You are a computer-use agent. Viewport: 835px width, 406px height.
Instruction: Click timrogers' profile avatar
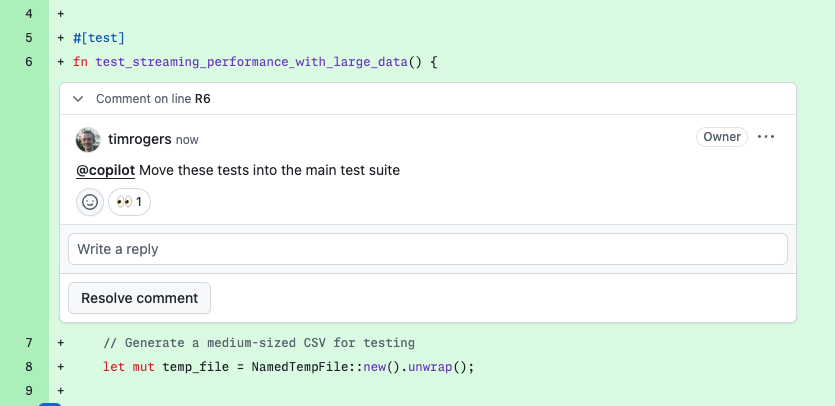point(88,140)
